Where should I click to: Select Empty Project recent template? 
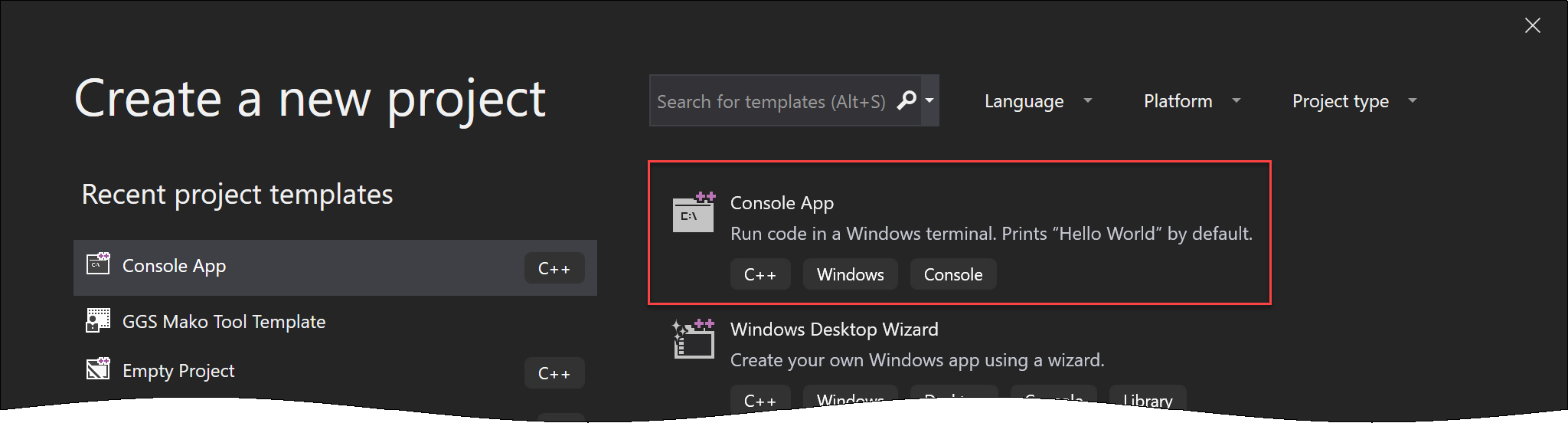(x=178, y=371)
